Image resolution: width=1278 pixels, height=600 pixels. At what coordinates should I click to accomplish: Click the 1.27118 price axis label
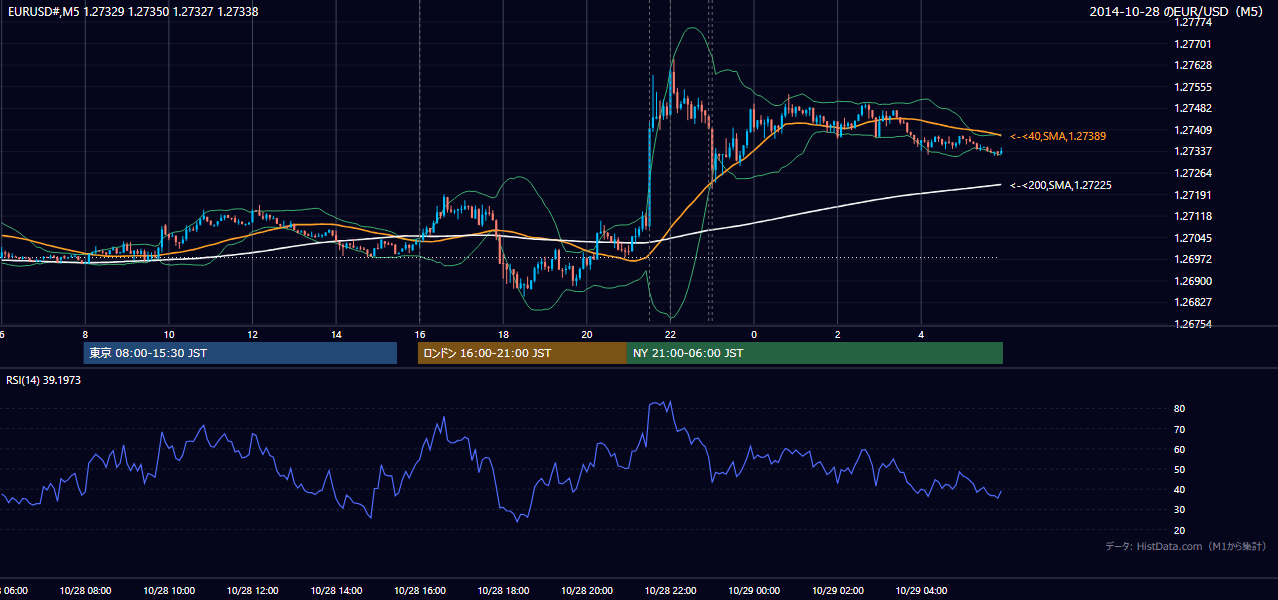pos(1192,216)
